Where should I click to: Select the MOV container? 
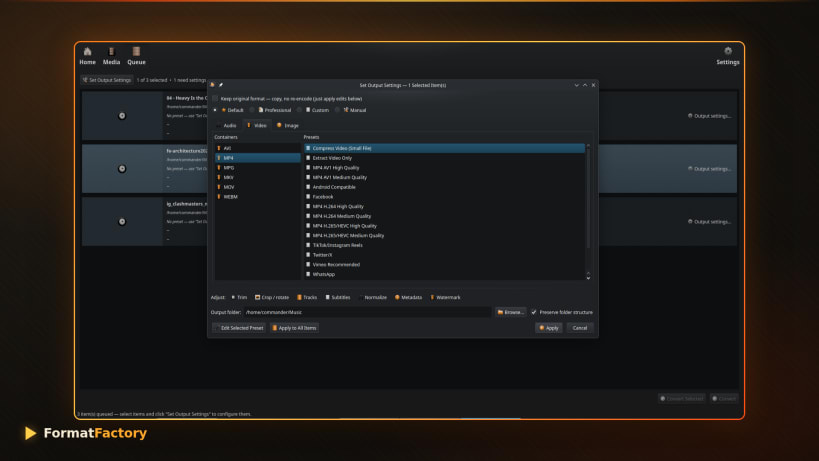tap(257, 187)
